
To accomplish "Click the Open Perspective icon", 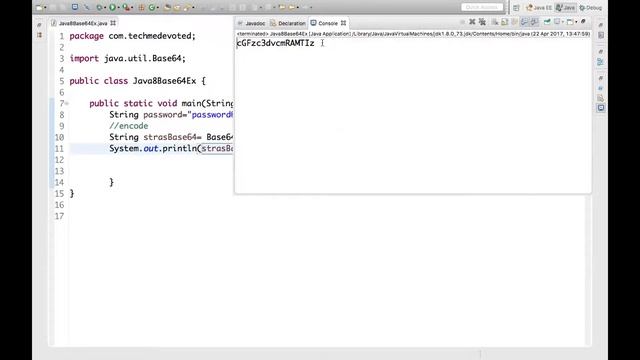I will (516, 8).
